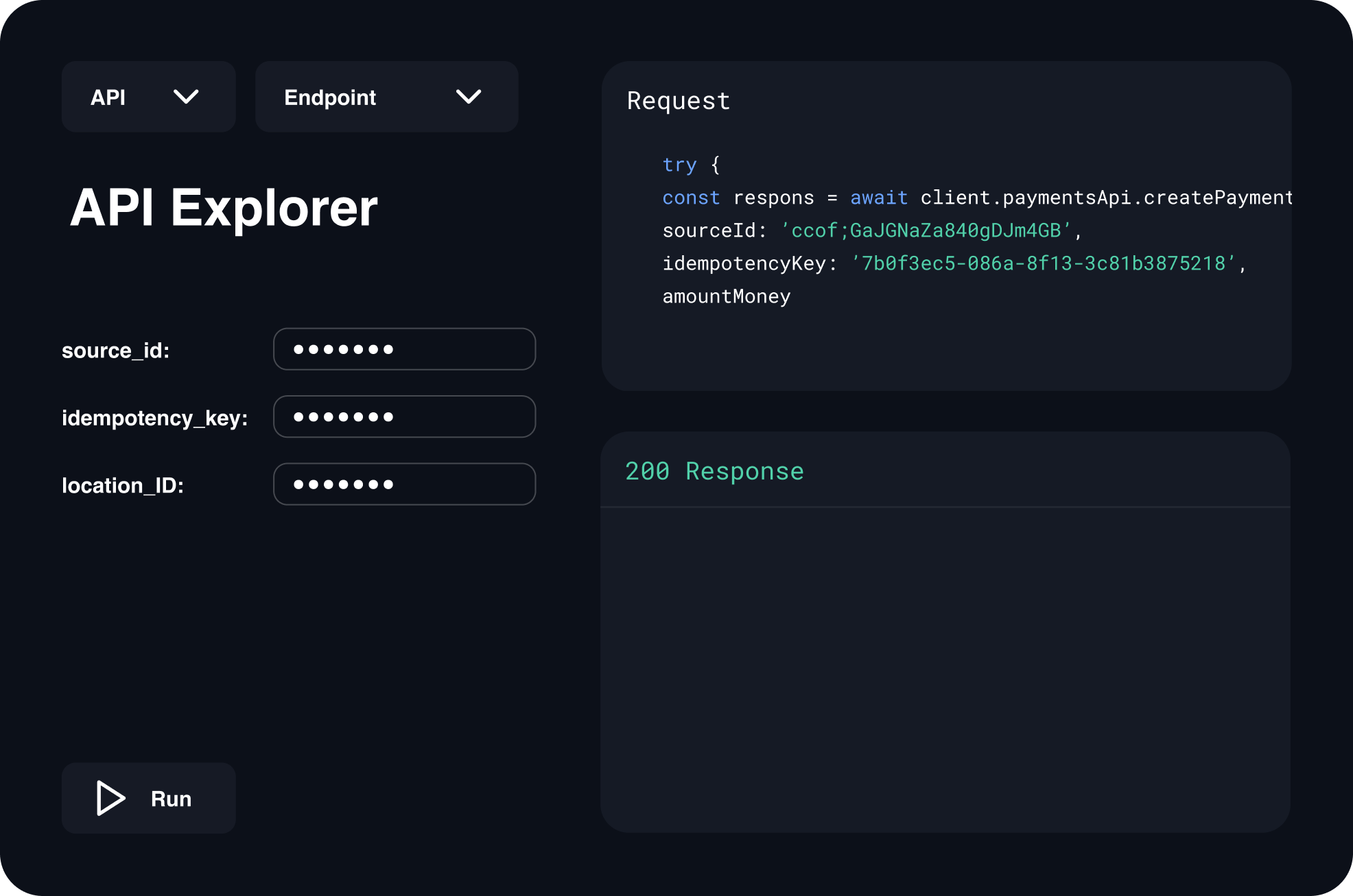Select the sourceId value in the Request code
Viewport: 1353px width, 896px height.
[x=930, y=231]
